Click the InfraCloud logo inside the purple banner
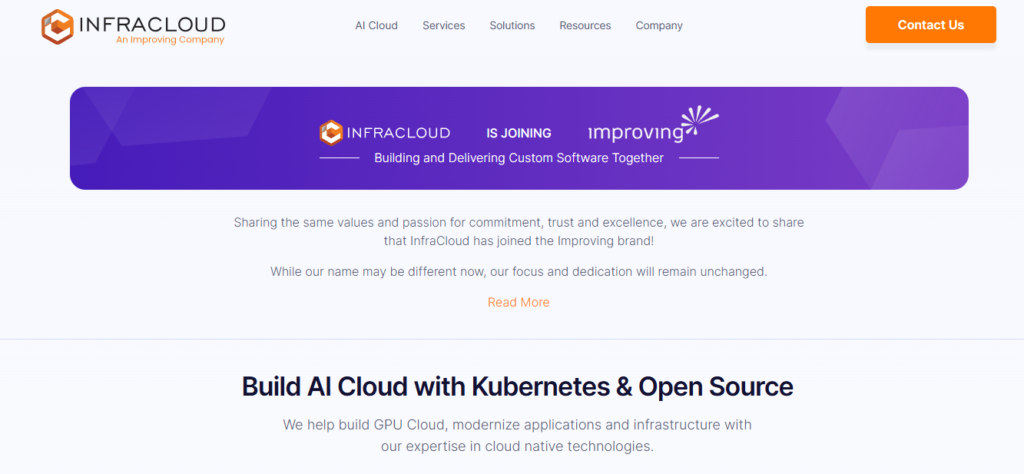The height and width of the screenshot is (474, 1024). (x=385, y=133)
